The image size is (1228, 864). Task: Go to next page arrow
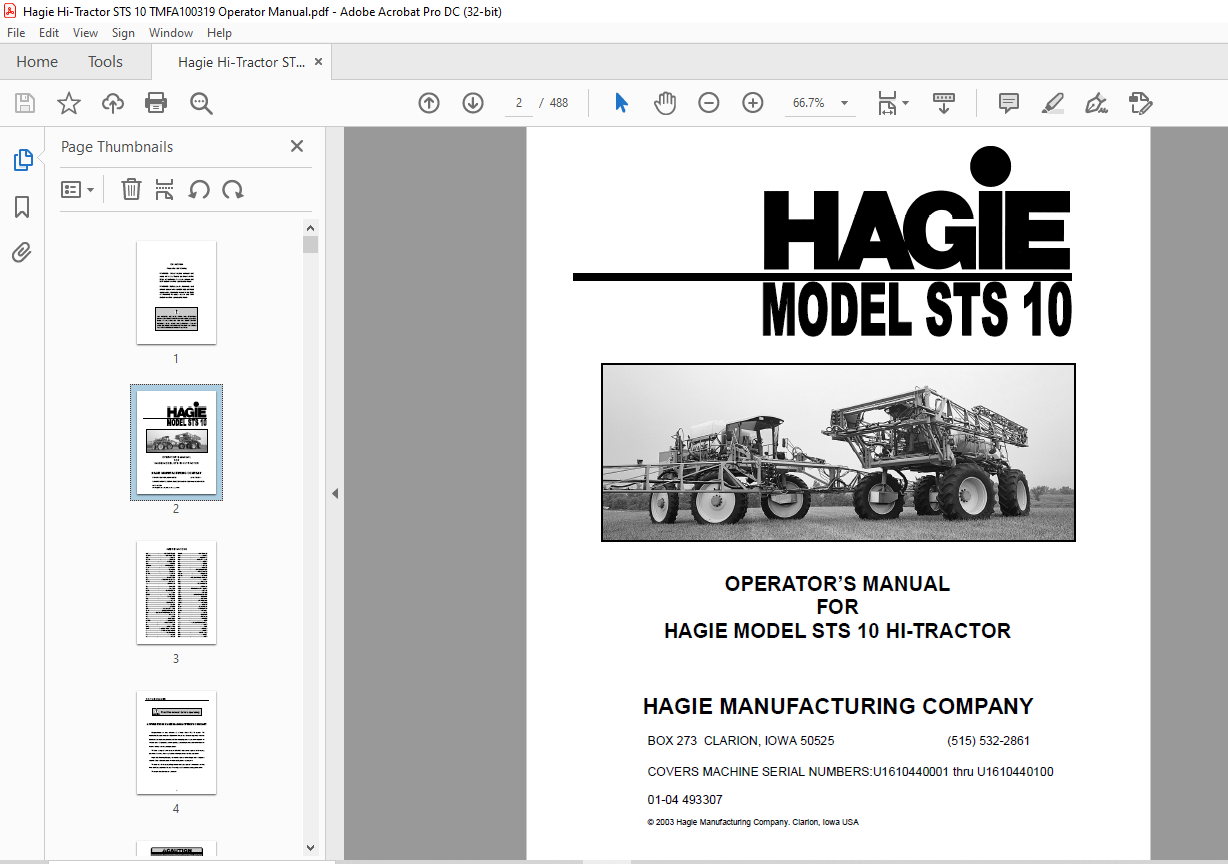pos(473,103)
